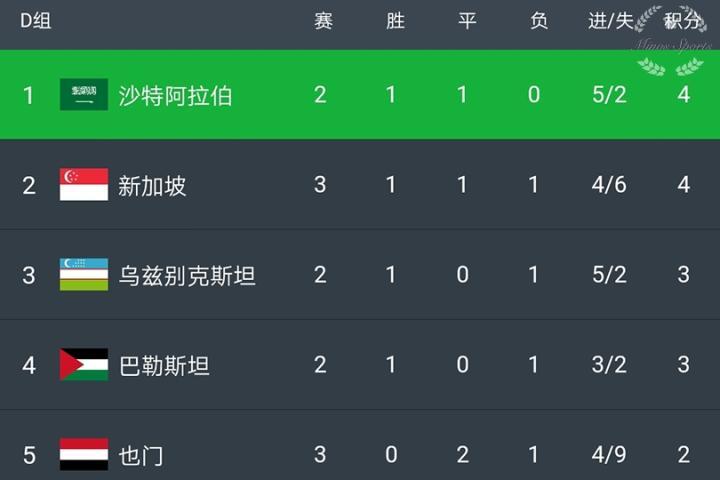Click the 负 column header

pos(538,22)
